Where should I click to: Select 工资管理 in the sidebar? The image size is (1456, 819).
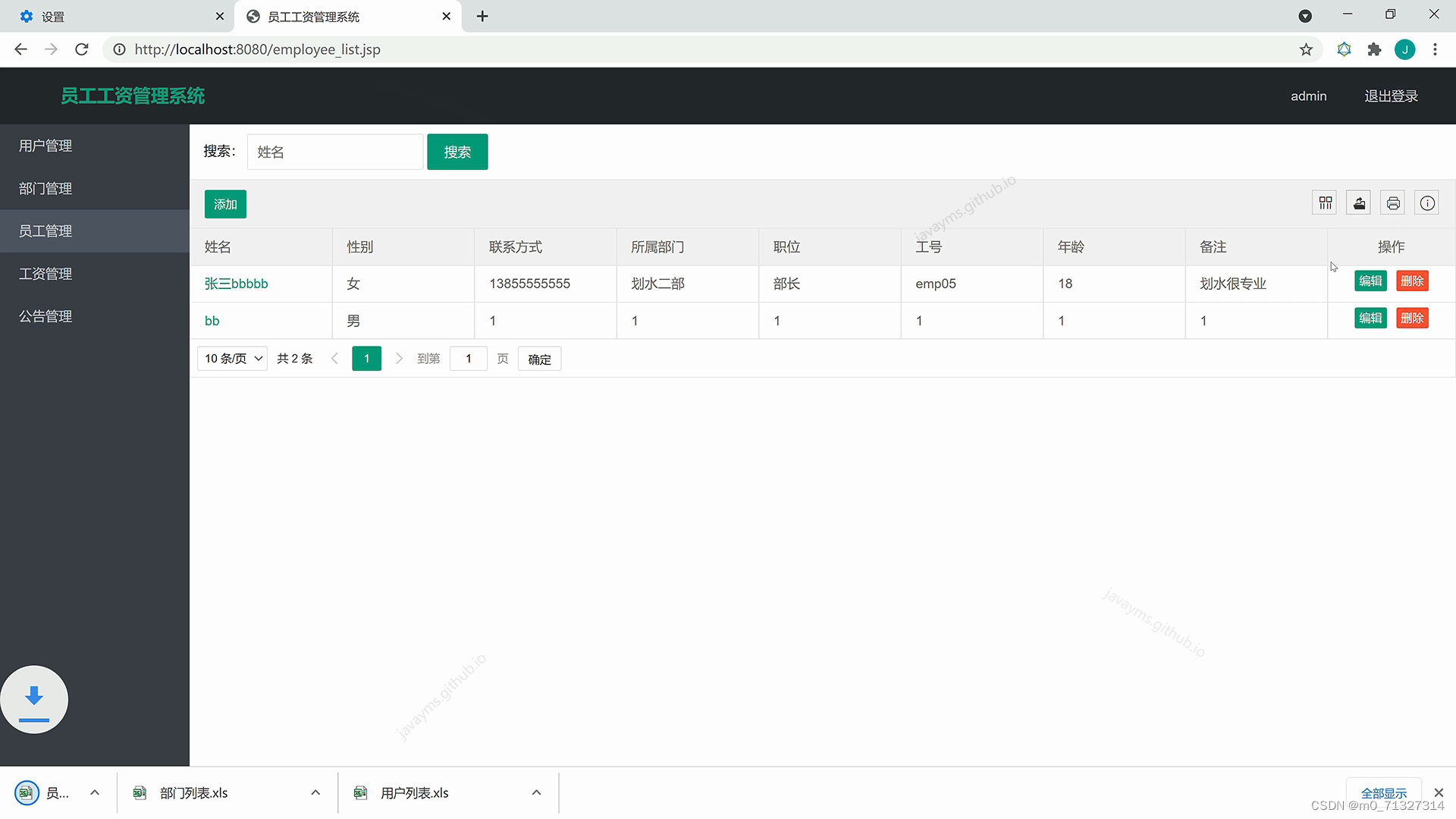coord(45,274)
